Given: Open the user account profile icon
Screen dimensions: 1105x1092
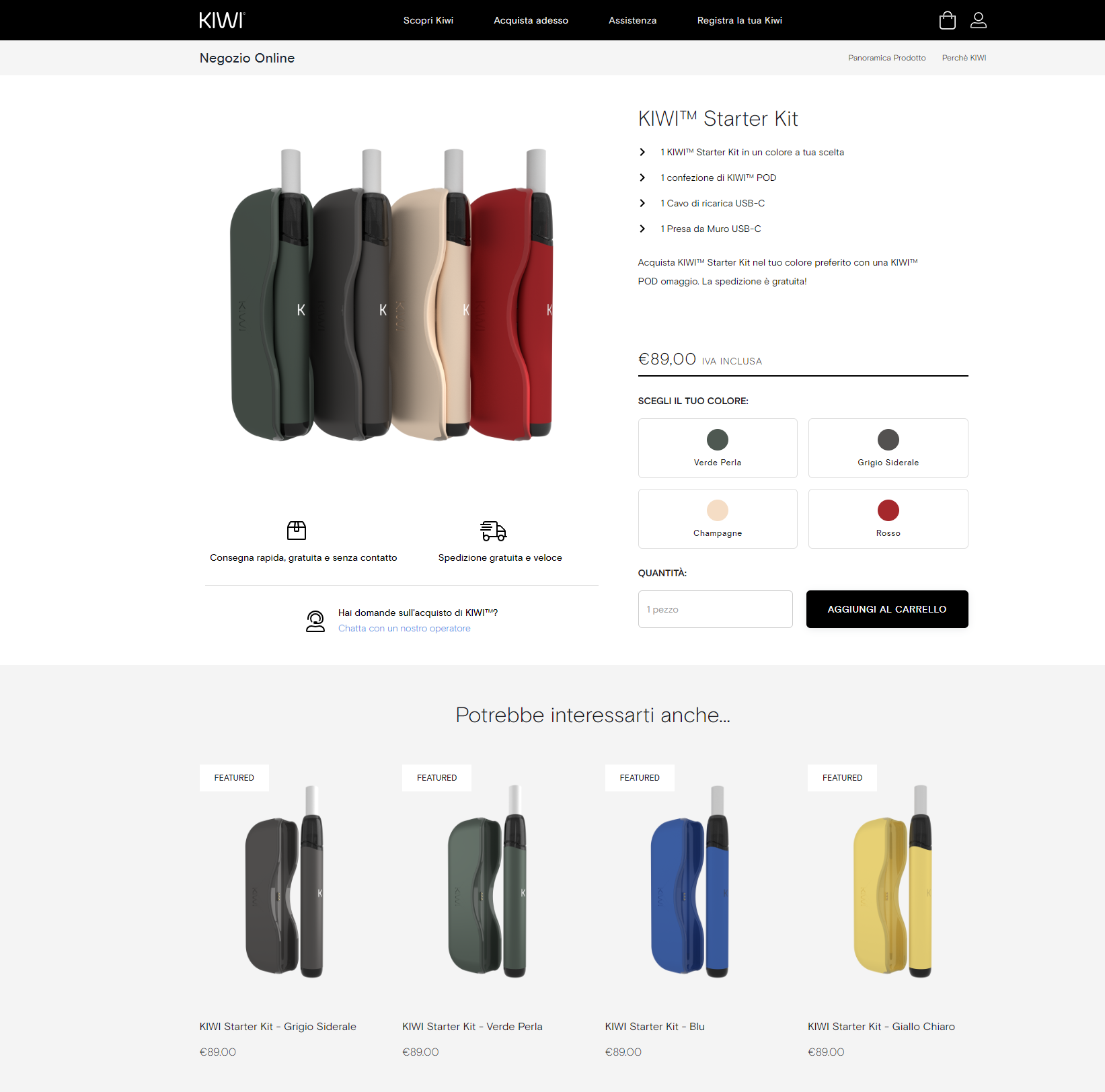Looking at the screenshot, I should (979, 20).
